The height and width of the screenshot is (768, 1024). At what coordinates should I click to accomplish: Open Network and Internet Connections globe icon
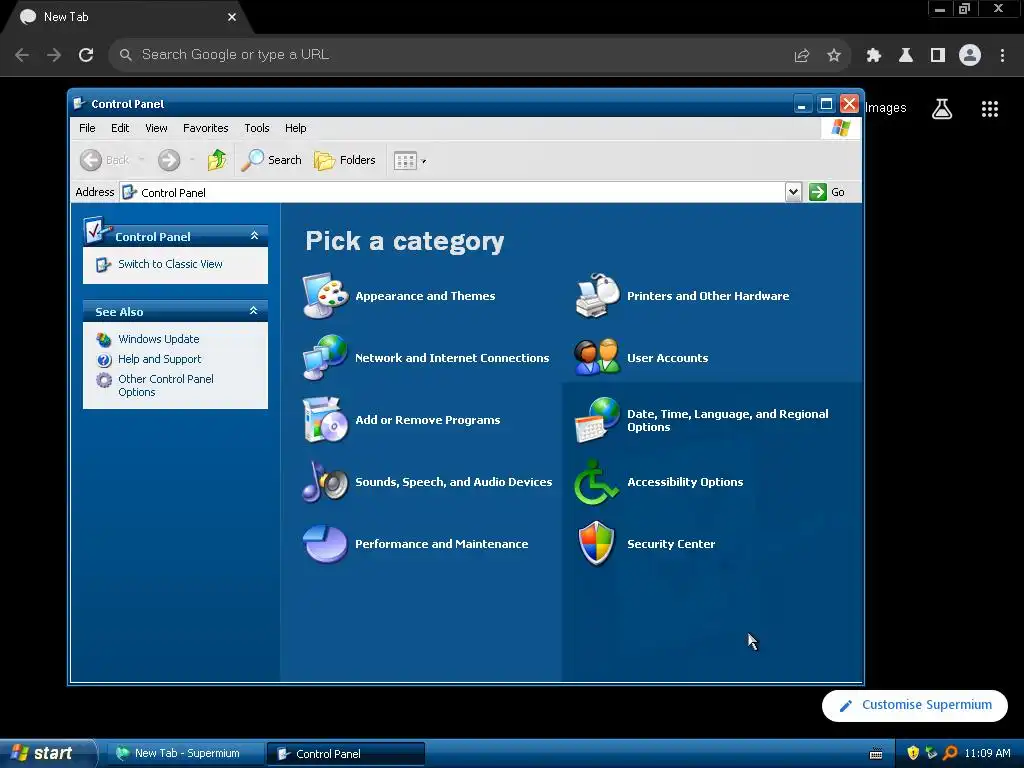pyautogui.click(x=325, y=357)
